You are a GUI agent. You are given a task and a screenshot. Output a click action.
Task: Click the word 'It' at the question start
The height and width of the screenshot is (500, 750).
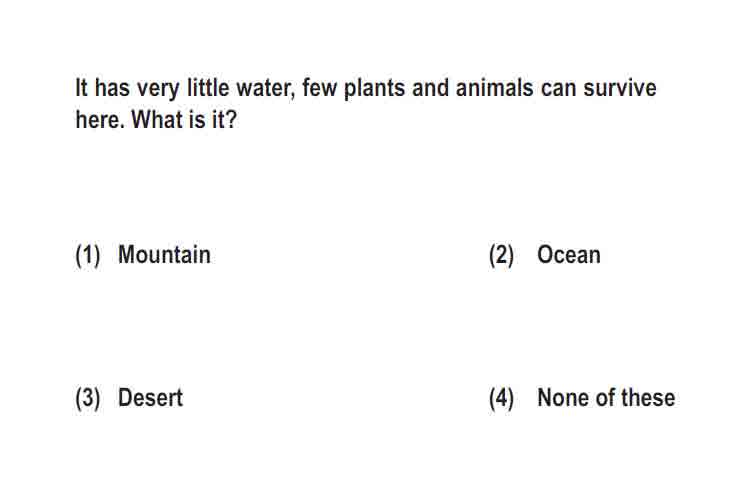[82, 88]
